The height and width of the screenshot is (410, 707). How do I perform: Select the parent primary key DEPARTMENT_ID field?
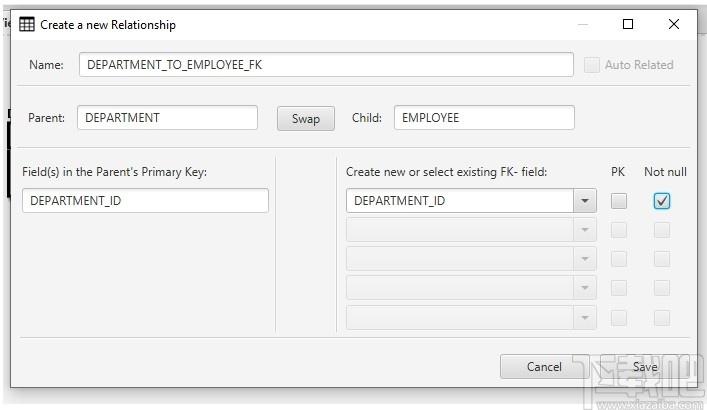click(145, 201)
